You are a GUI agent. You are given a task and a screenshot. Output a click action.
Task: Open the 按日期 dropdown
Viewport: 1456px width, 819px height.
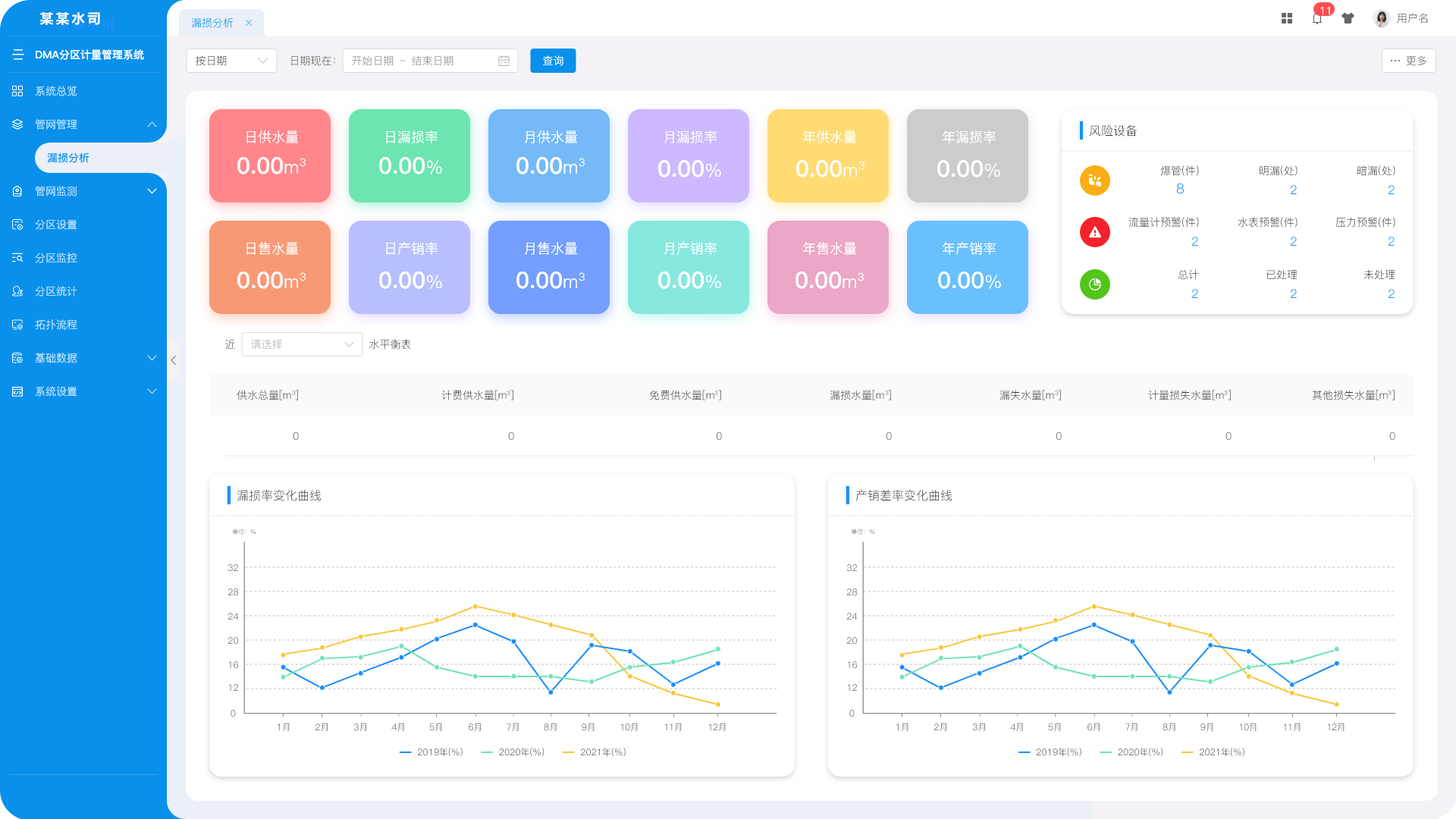click(x=231, y=61)
